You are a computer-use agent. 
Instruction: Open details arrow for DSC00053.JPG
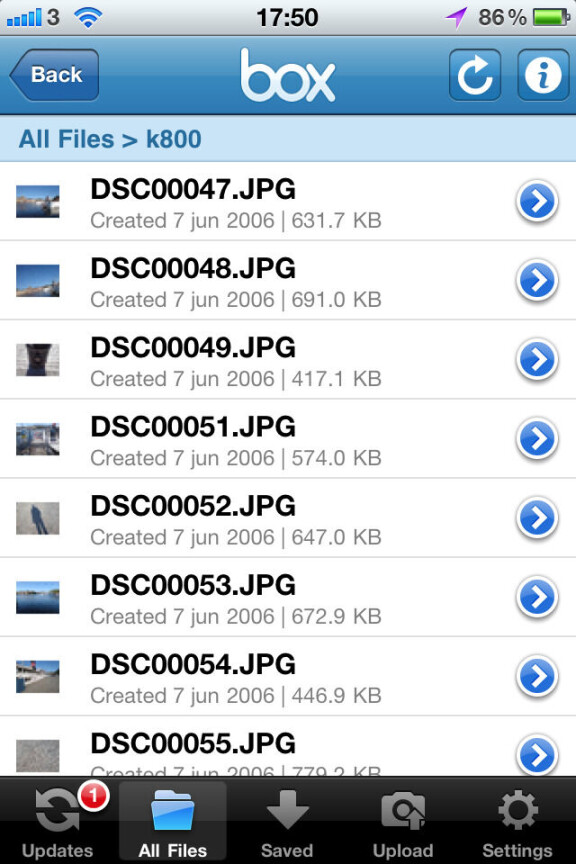537,597
